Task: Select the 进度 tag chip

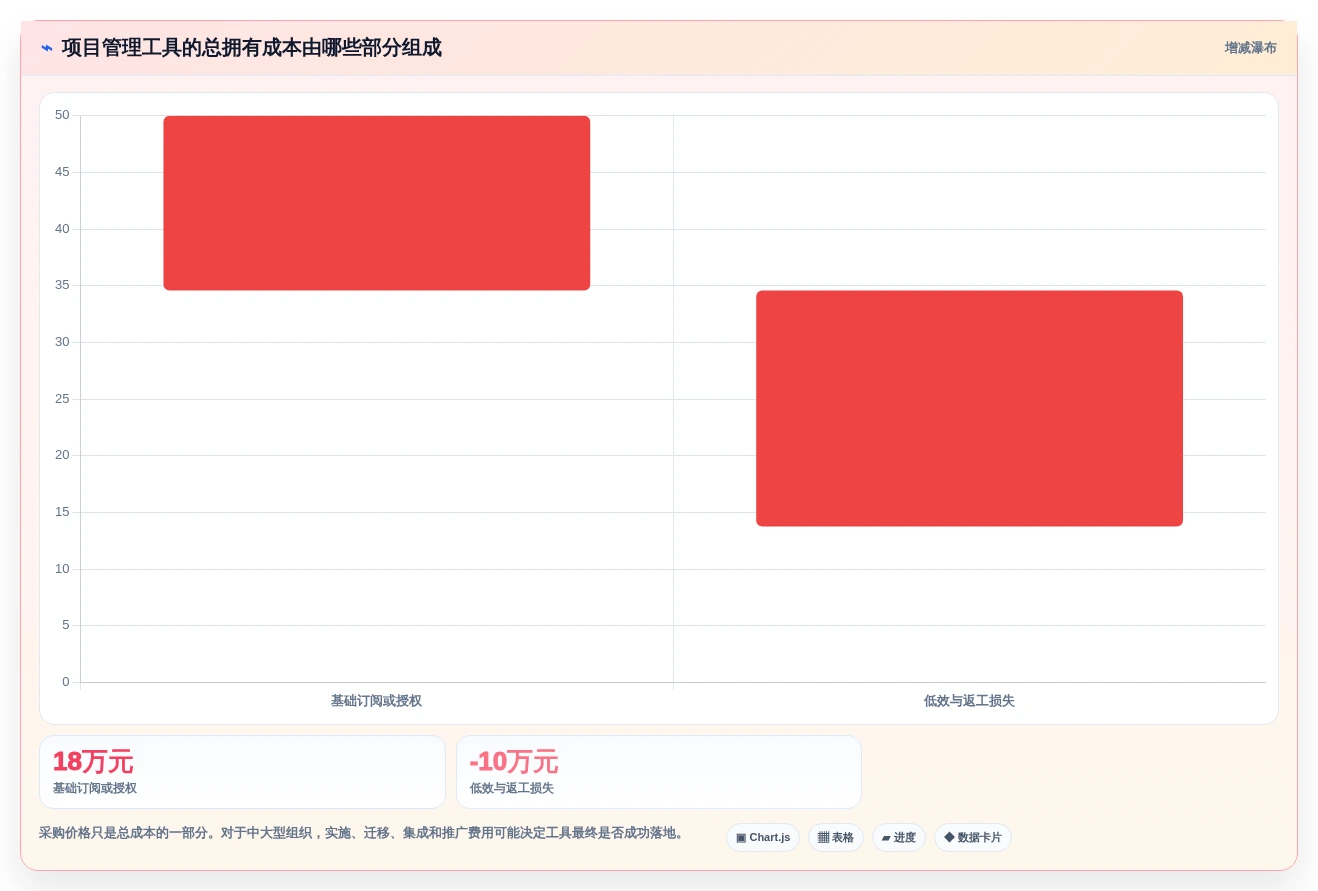Action: point(899,838)
